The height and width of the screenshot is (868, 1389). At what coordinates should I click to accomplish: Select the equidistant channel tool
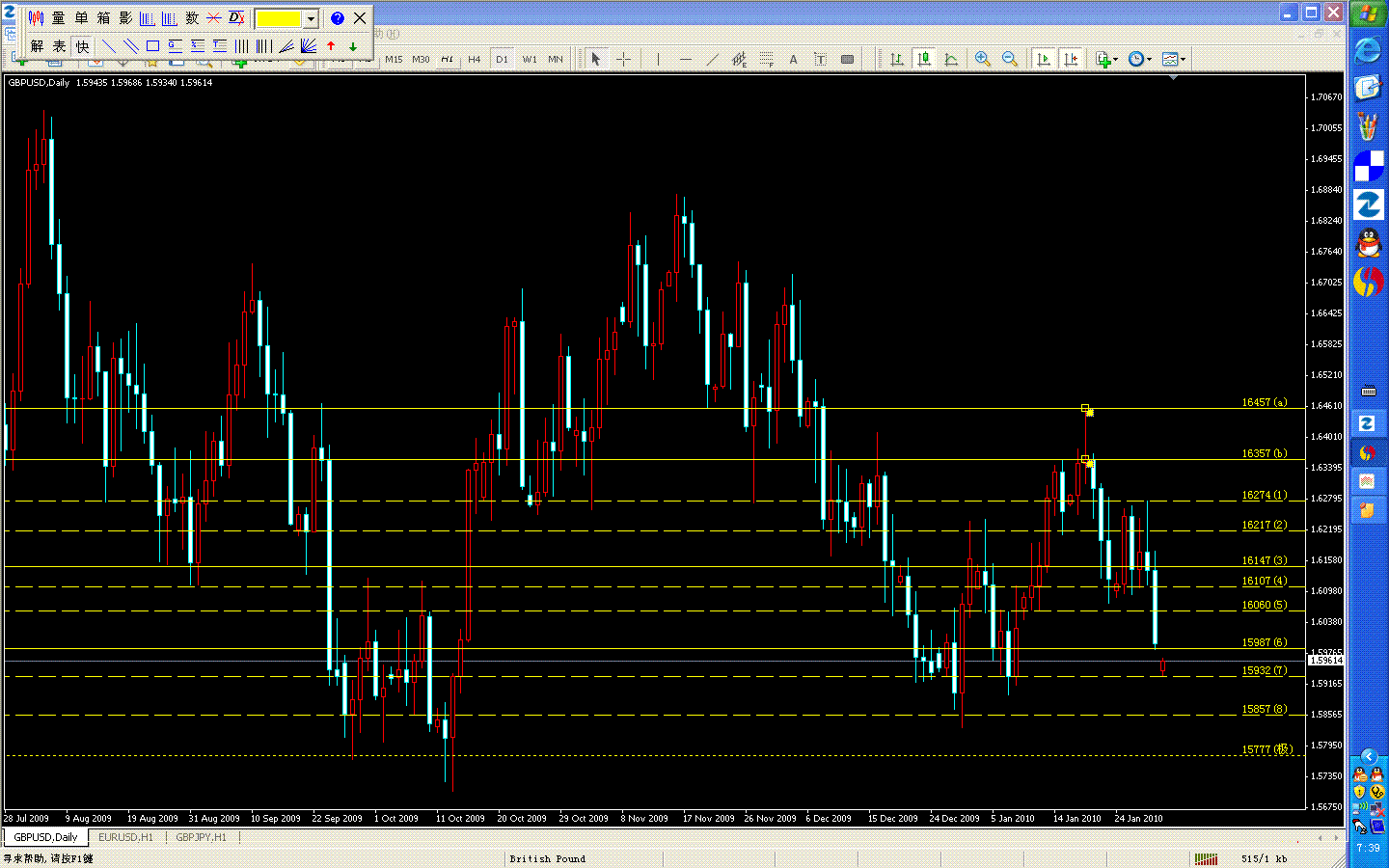coord(739,60)
